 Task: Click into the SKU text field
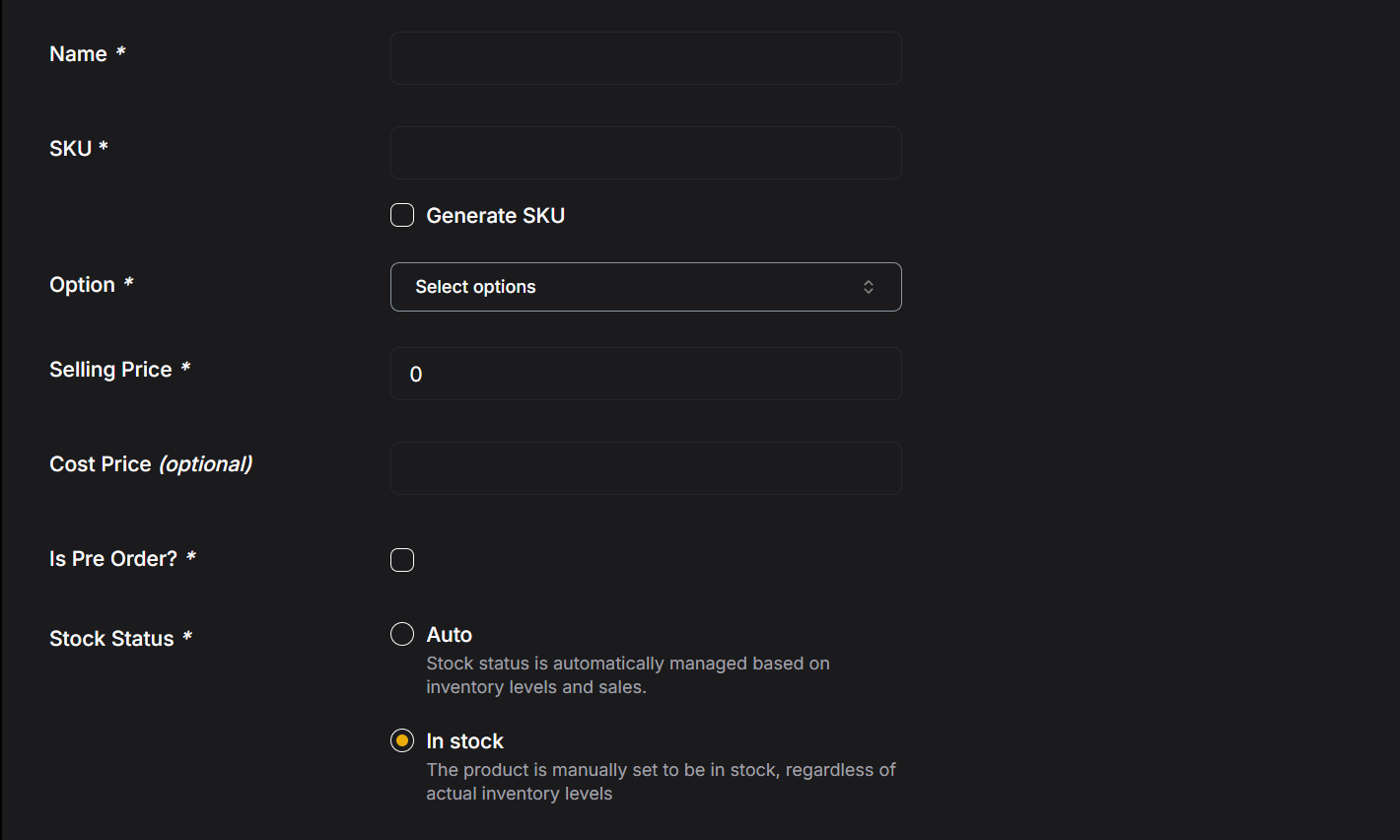(646, 153)
